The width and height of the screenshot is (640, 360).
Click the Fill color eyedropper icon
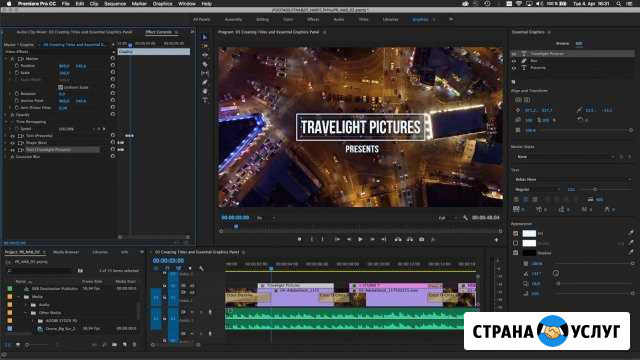pos(631,233)
